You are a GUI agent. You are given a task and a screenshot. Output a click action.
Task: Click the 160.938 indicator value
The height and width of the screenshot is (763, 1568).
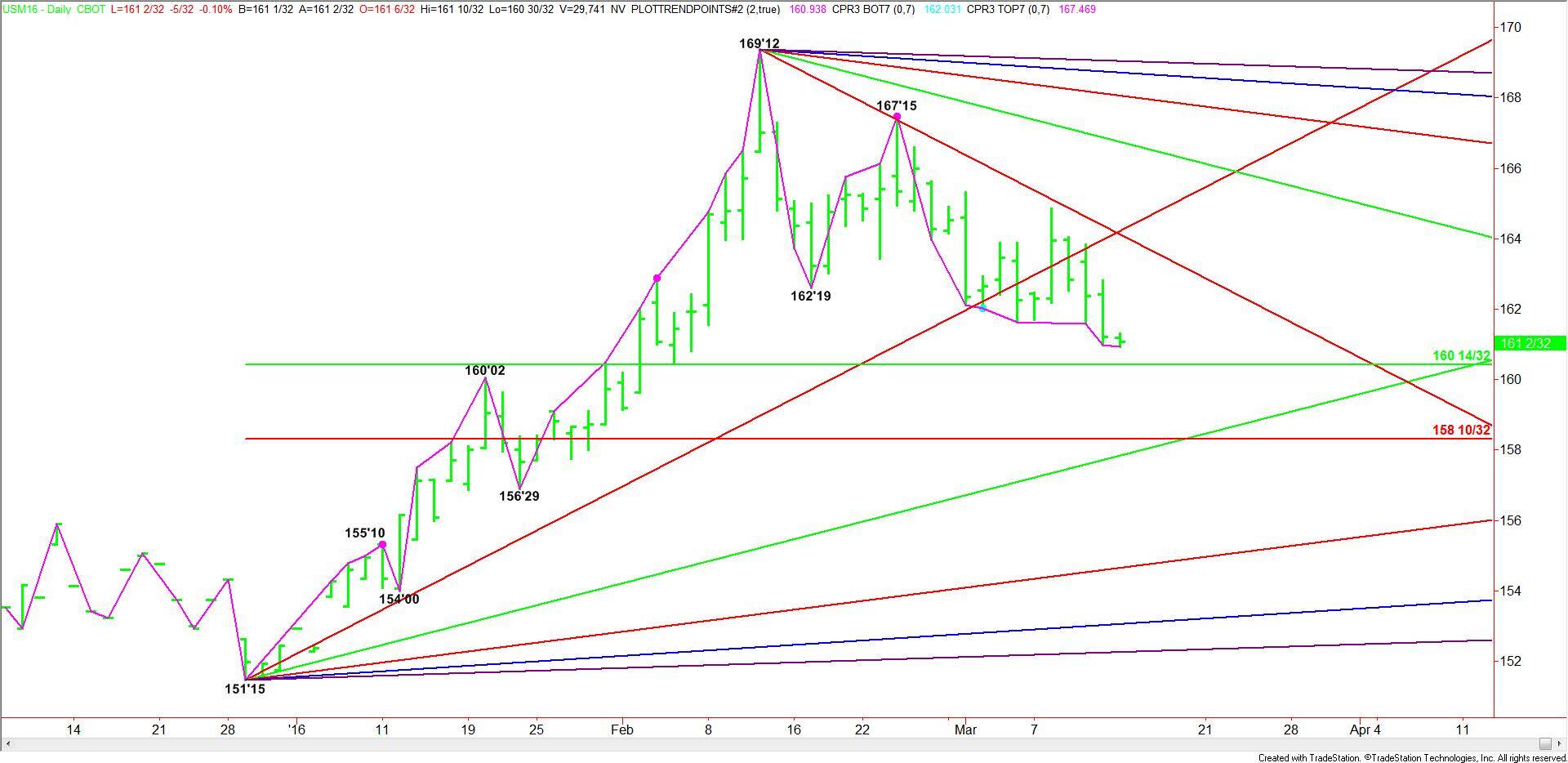(808, 10)
